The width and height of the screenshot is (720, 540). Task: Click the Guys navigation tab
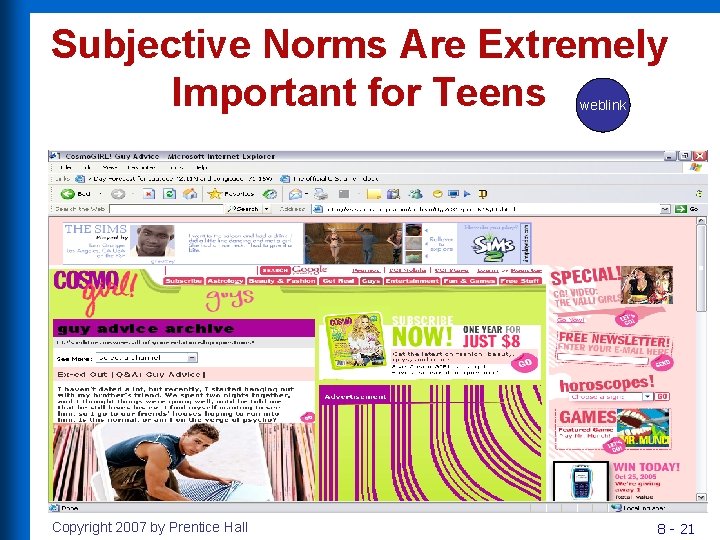(x=371, y=281)
